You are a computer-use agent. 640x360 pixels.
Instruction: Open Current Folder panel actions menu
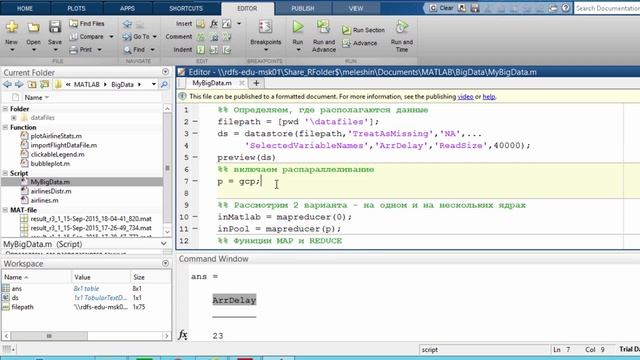pos(165,72)
